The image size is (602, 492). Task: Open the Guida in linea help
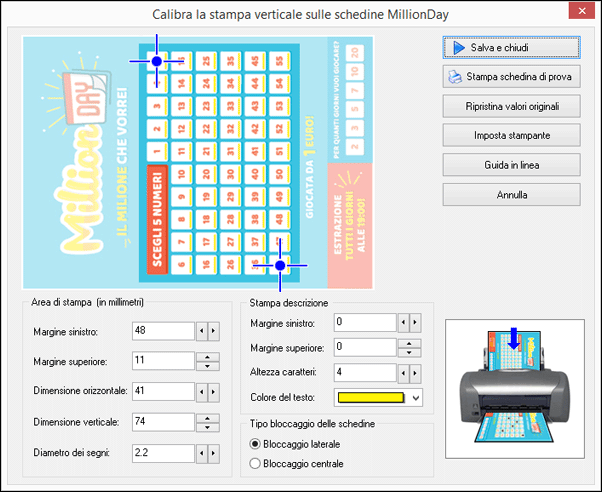pyautogui.click(x=511, y=164)
